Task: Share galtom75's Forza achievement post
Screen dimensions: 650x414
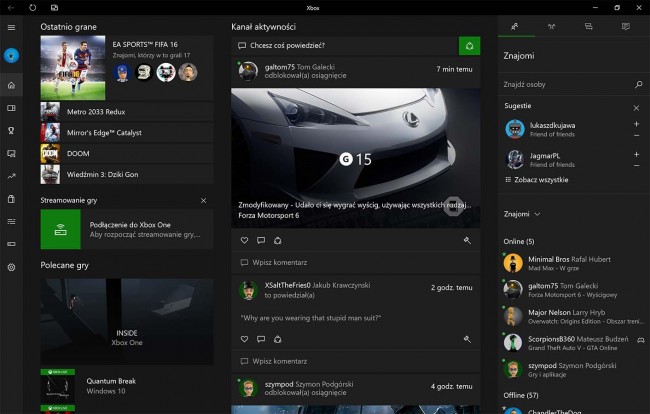Action: (x=278, y=240)
